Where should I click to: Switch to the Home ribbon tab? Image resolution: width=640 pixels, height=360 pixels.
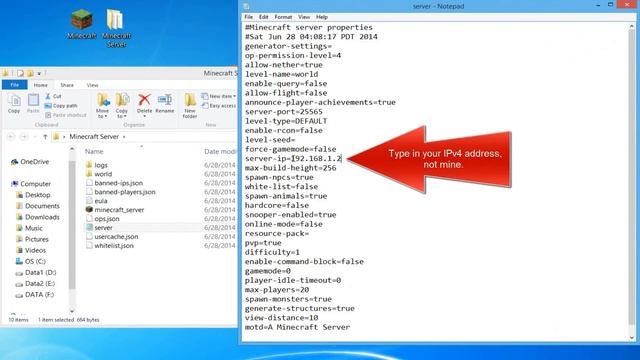[40, 85]
